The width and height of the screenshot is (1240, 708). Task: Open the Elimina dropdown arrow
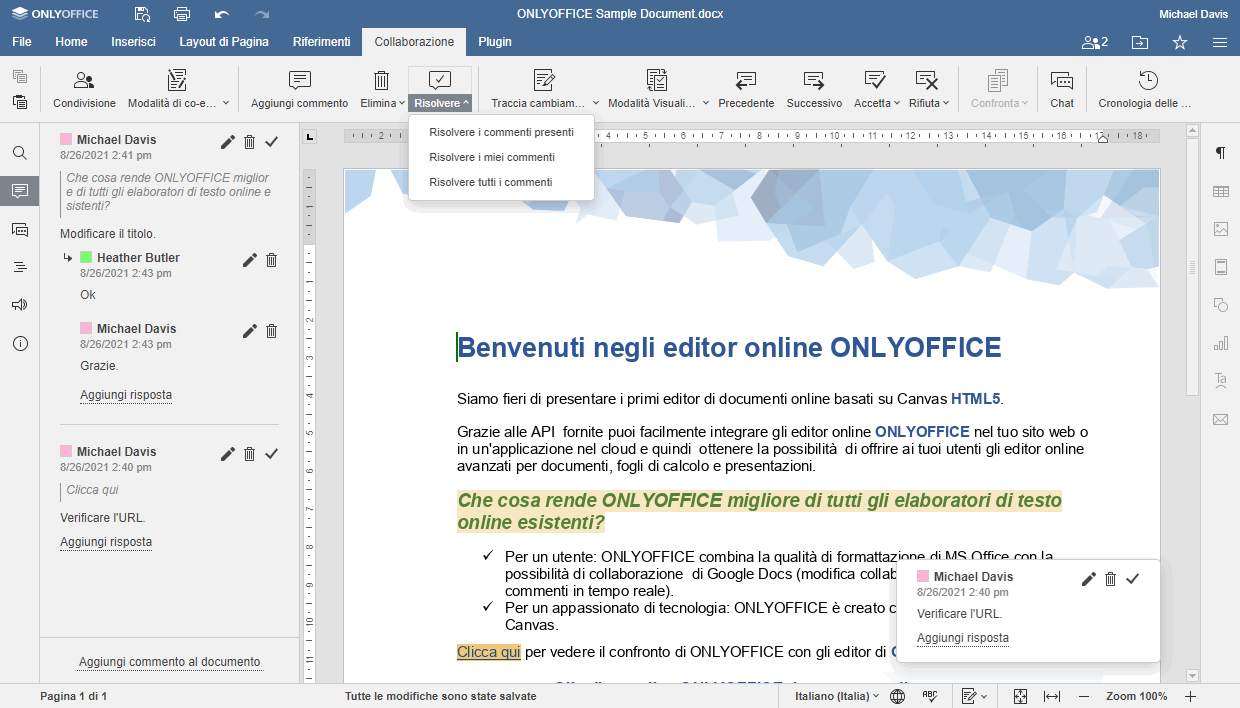coord(401,103)
